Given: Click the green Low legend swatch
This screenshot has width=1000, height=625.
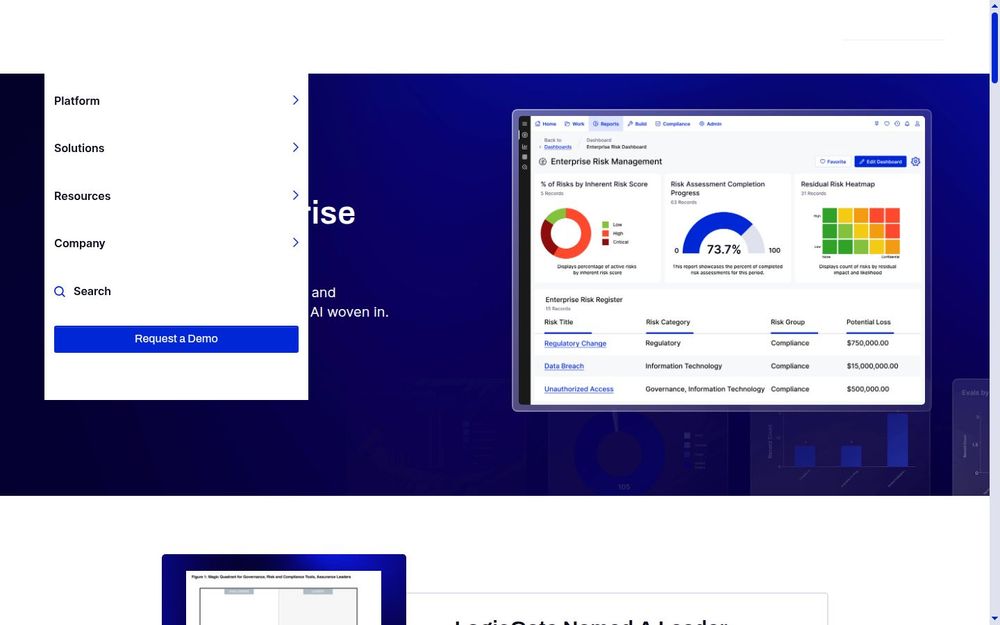Looking at the screenshot, I should (605, 224).
